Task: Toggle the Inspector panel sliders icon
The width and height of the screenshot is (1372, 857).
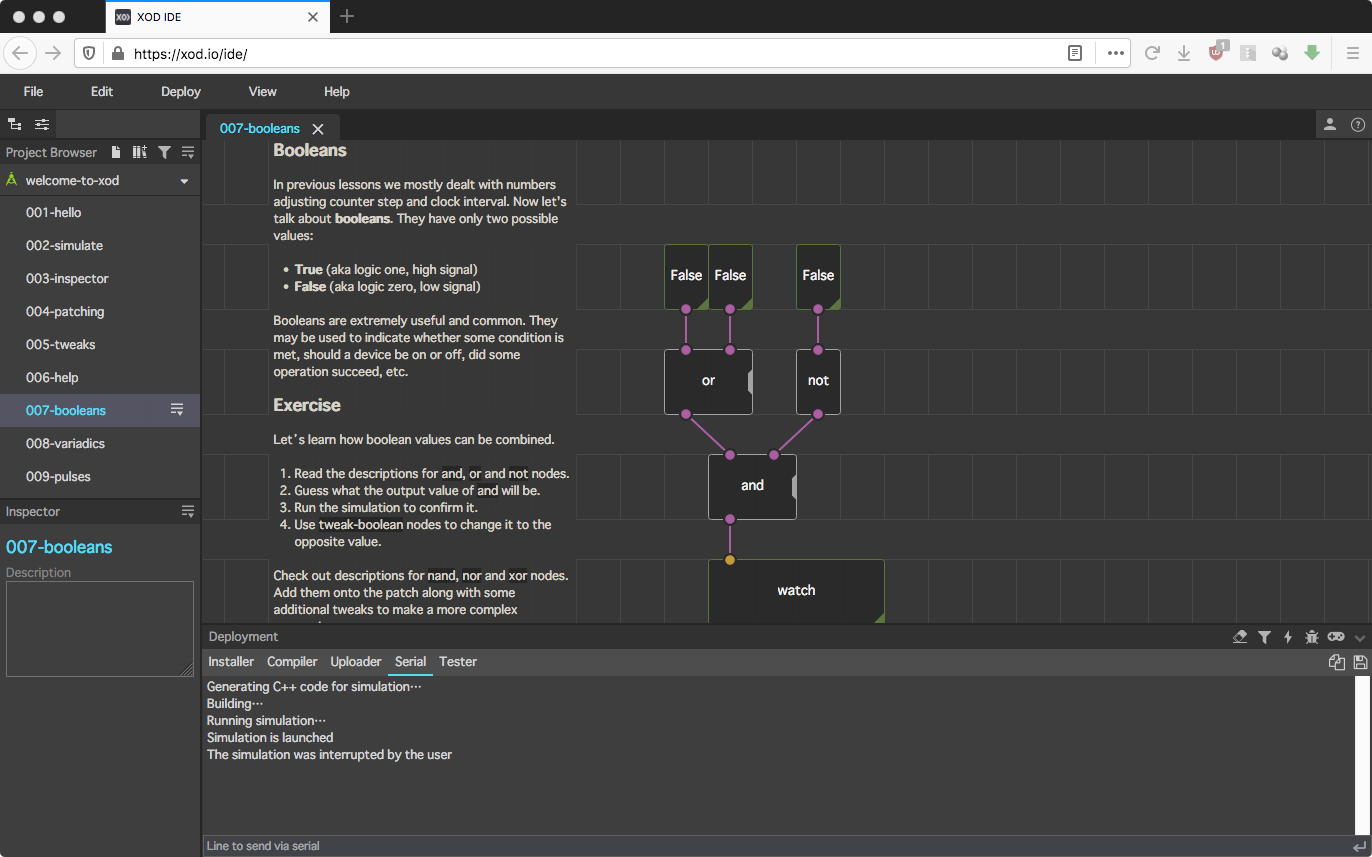Action: coord(42,124)
